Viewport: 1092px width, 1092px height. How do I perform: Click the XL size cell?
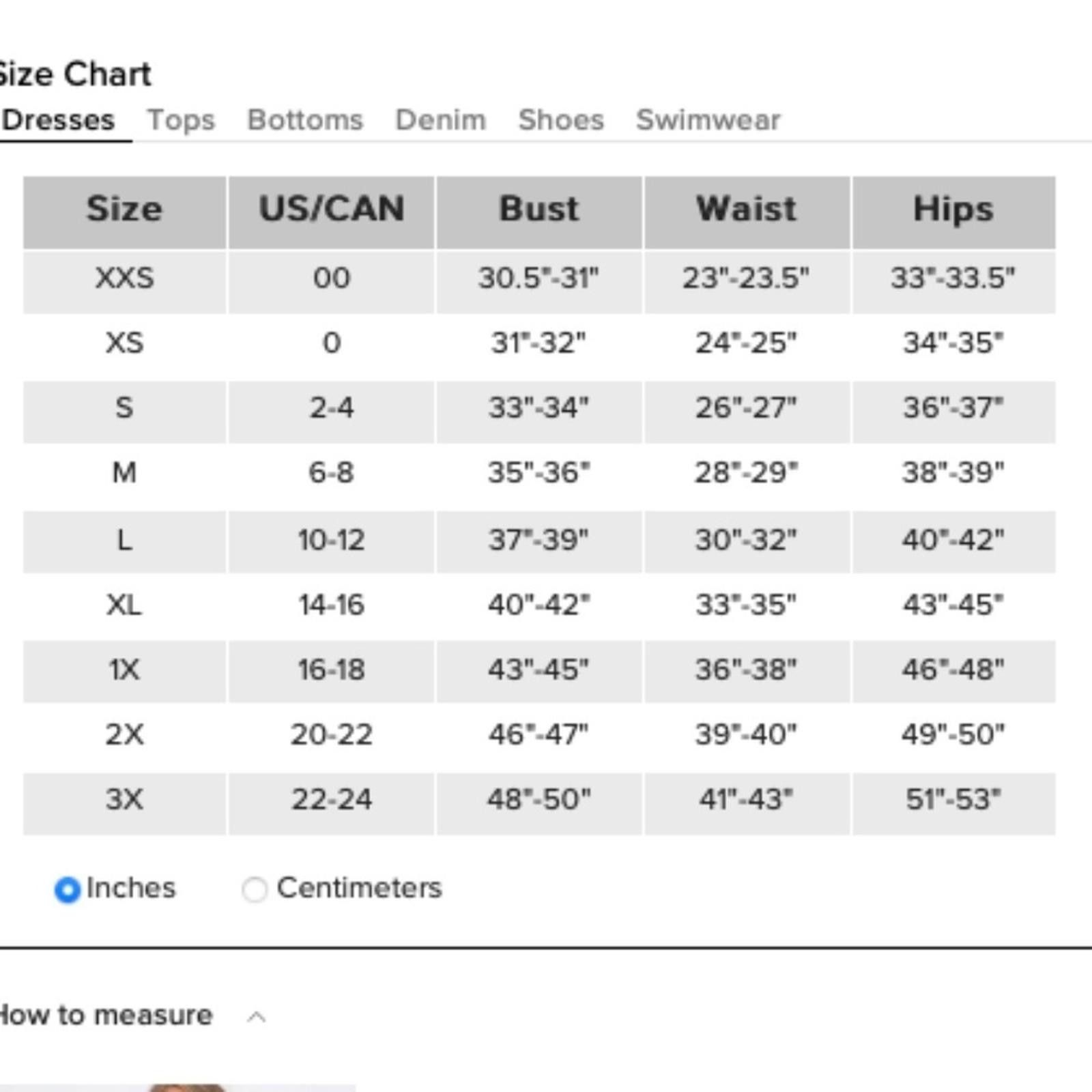124,605
